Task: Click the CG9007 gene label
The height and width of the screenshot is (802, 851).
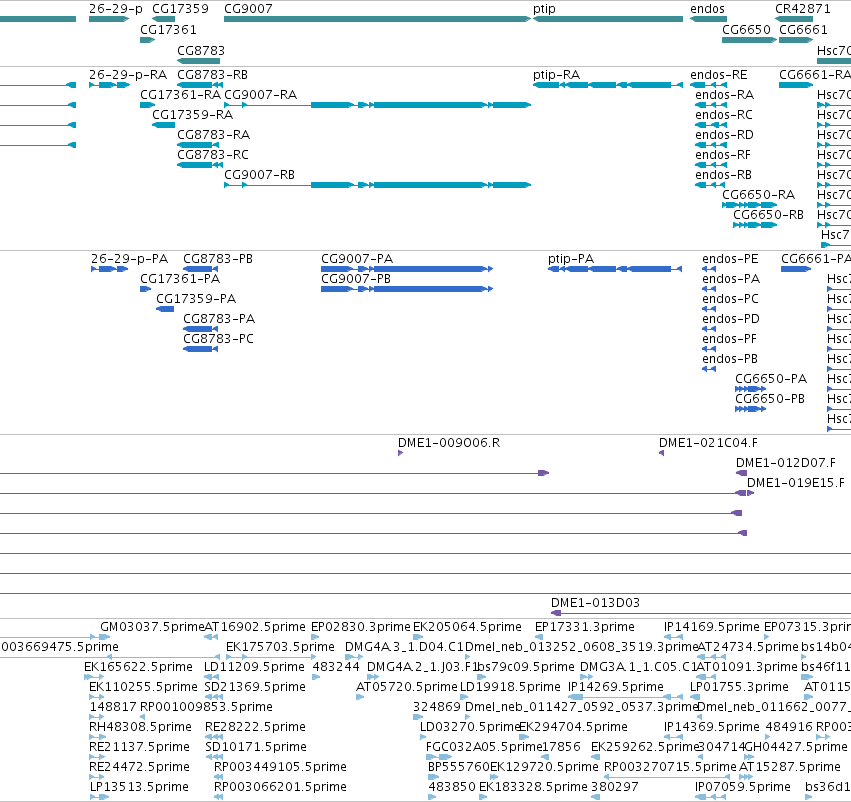Action: [248, 9]
